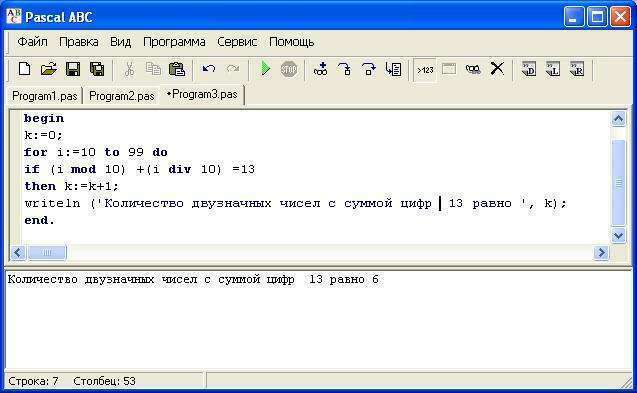
Task: Open the Сервис menu
Action: coord(237,42)
